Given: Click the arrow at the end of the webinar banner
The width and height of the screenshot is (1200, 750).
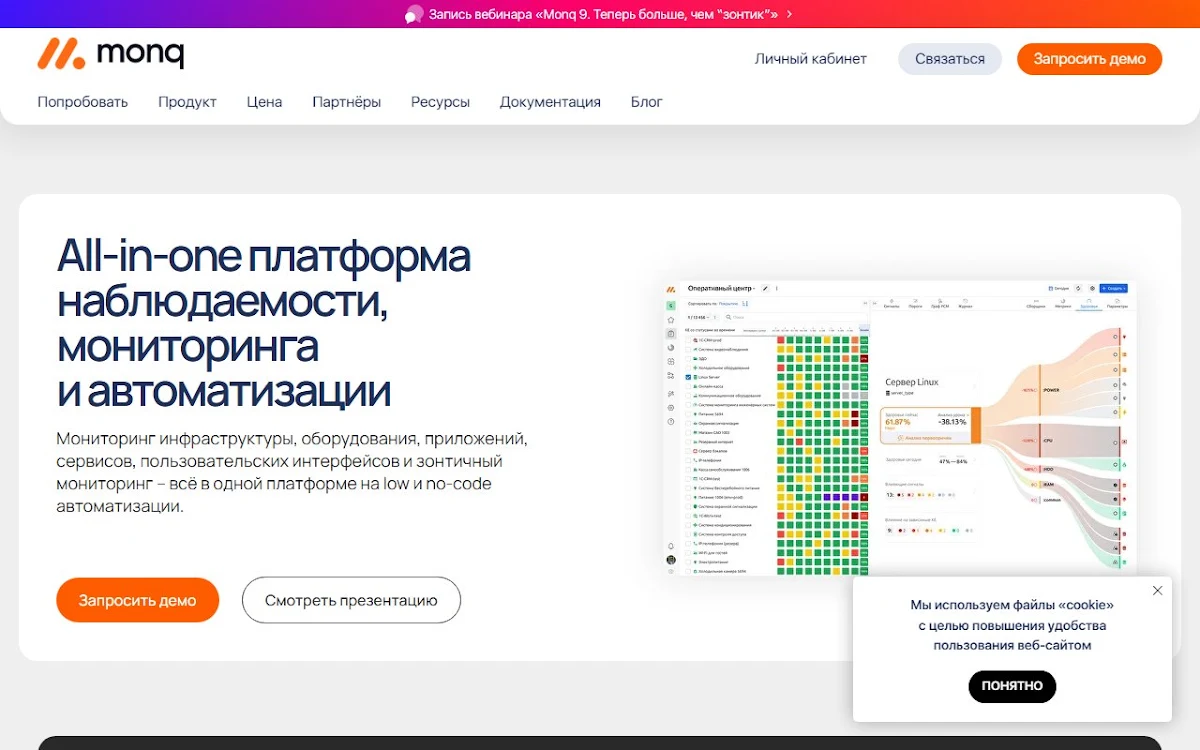Looking at the screenshot, I should pos(789,14).
